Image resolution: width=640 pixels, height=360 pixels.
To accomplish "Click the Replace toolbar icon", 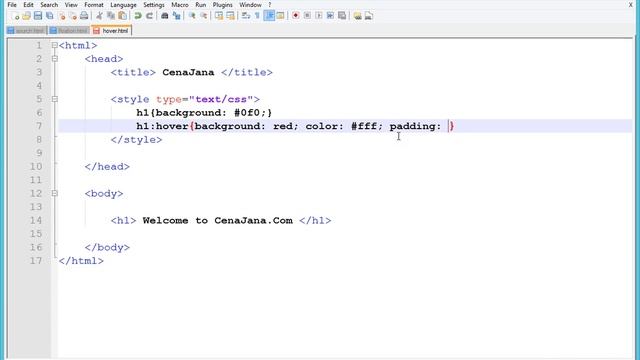I will pos(176,16).
